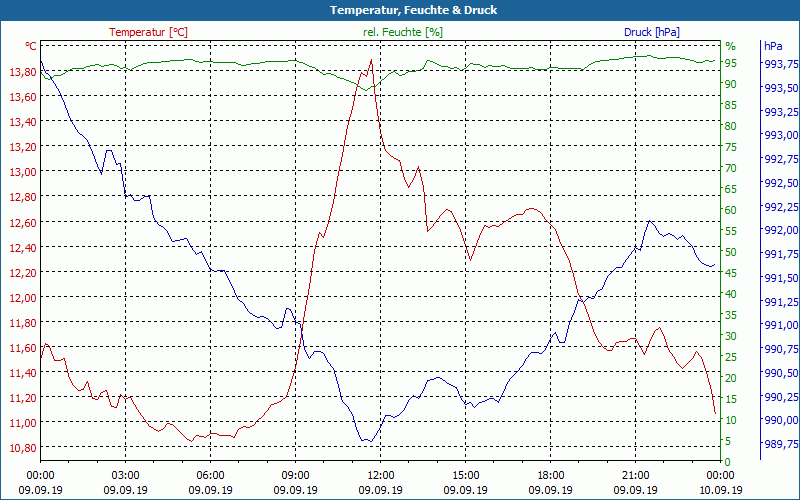Click the 990,00 pressure axis value
Viewport: 800px width, 500px height.
coord(781,420)
